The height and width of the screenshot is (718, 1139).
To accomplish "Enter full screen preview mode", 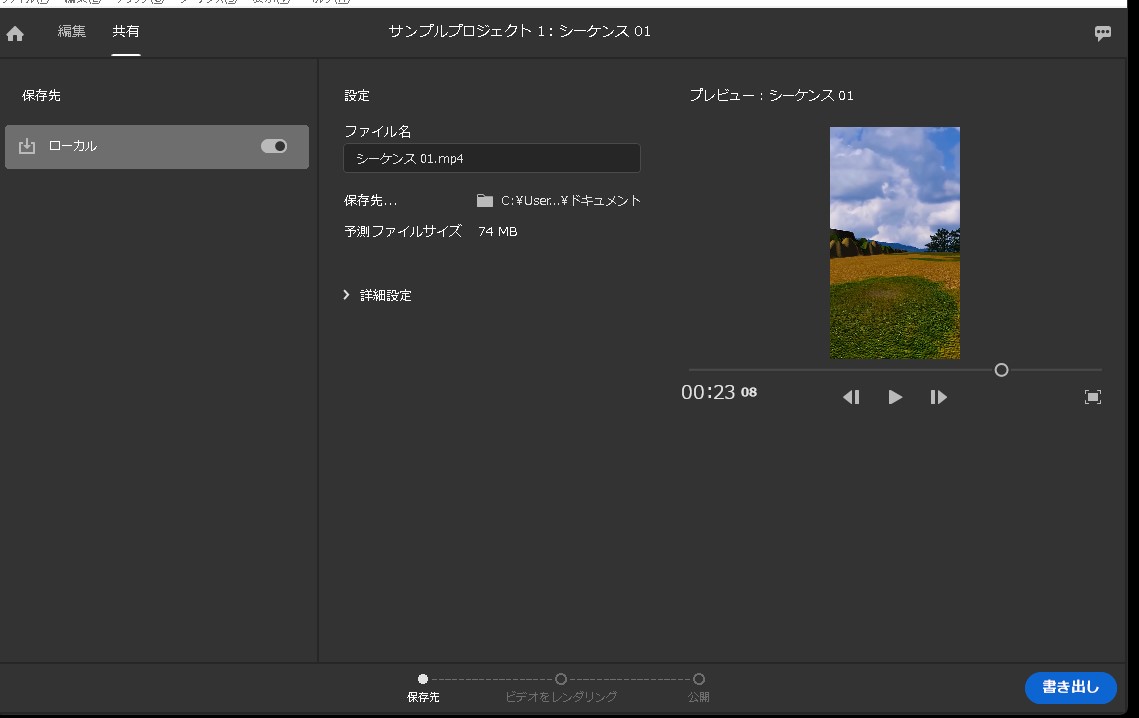I will (1093, 396).
